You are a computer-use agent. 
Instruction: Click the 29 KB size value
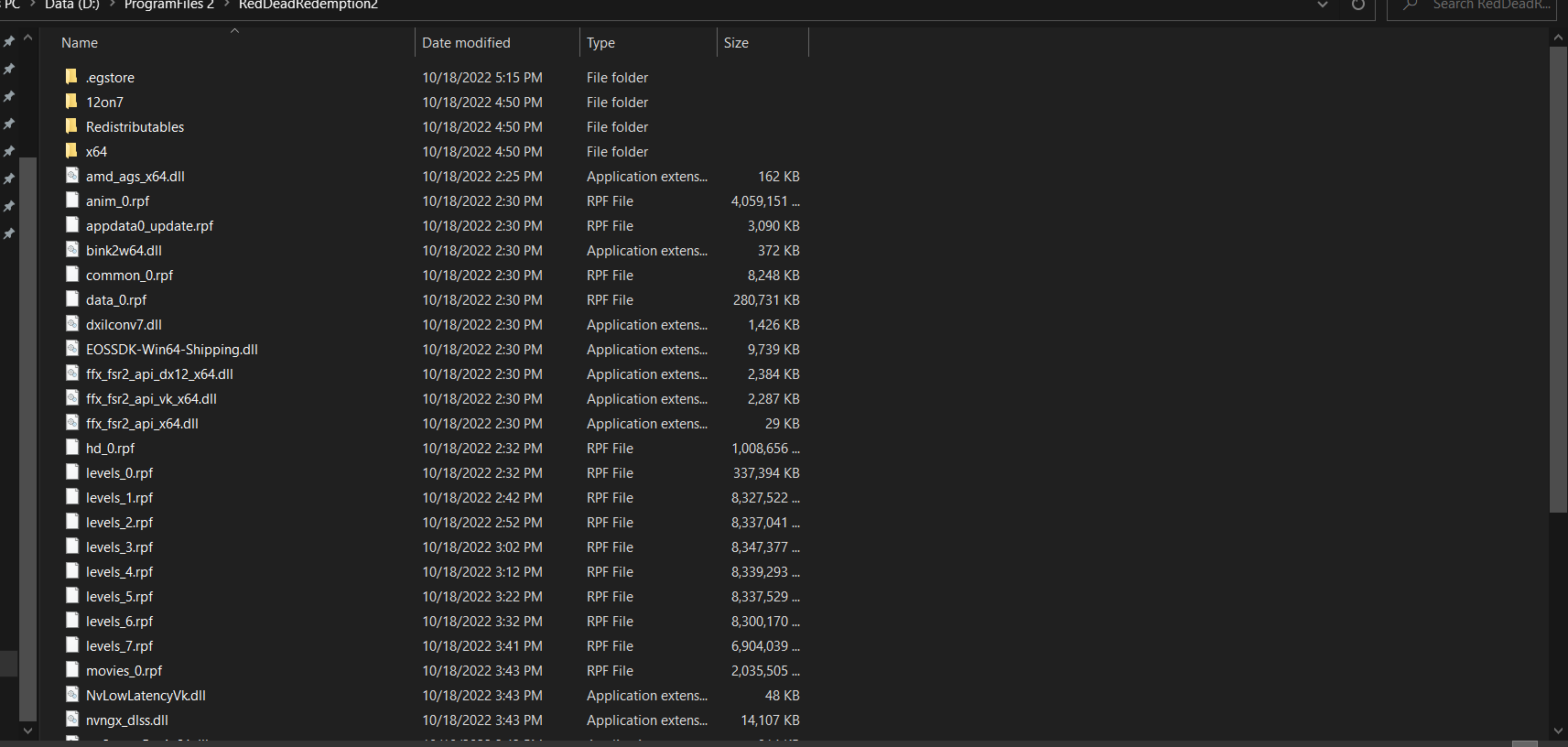[x=783, y=424]
